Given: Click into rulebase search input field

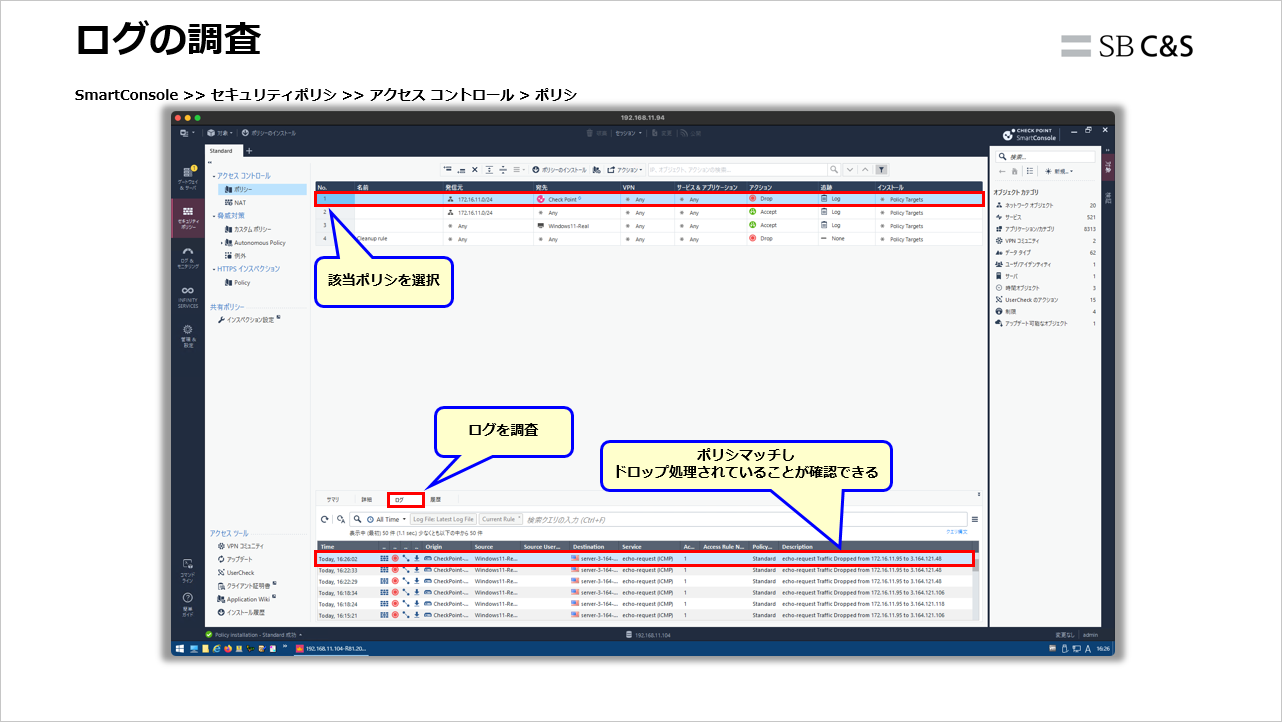Looking at the screenshot, I should (x=738, y=170).
